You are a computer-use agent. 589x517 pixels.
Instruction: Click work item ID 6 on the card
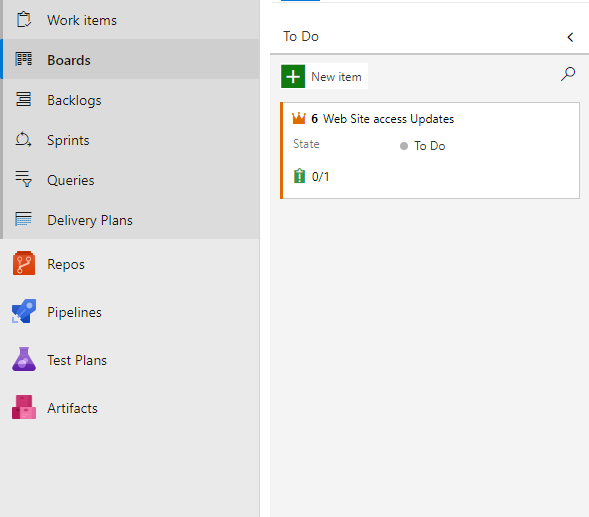[x=314, y=119]
